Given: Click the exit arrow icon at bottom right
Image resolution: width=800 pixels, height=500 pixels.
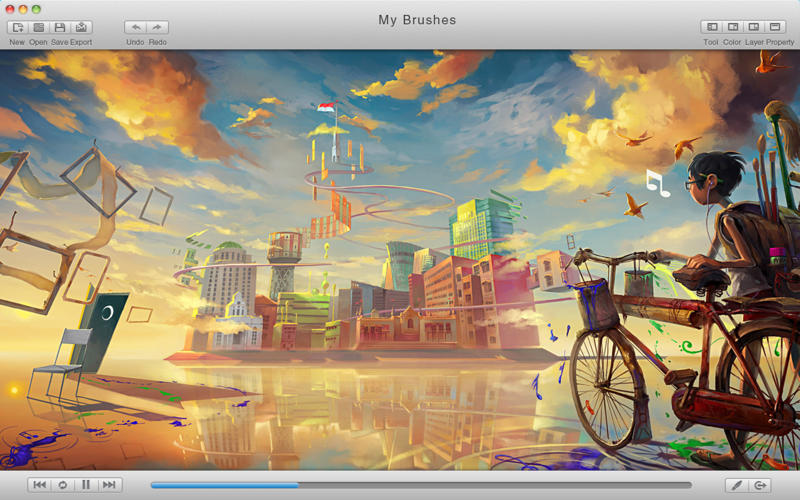Looking at the screenshot, I should point(761,485).
